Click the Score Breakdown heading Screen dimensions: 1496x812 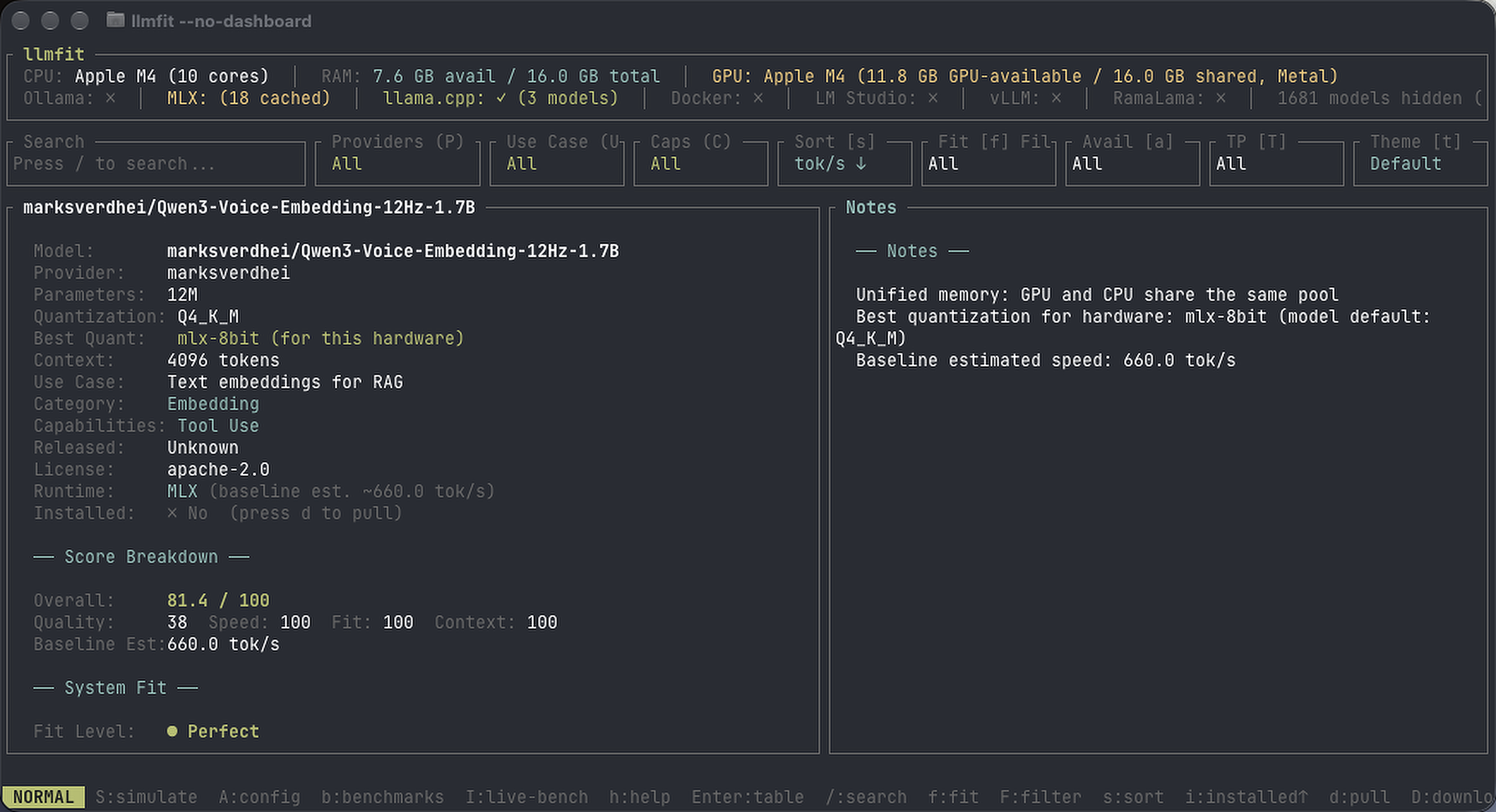click(x=141, y=557)
